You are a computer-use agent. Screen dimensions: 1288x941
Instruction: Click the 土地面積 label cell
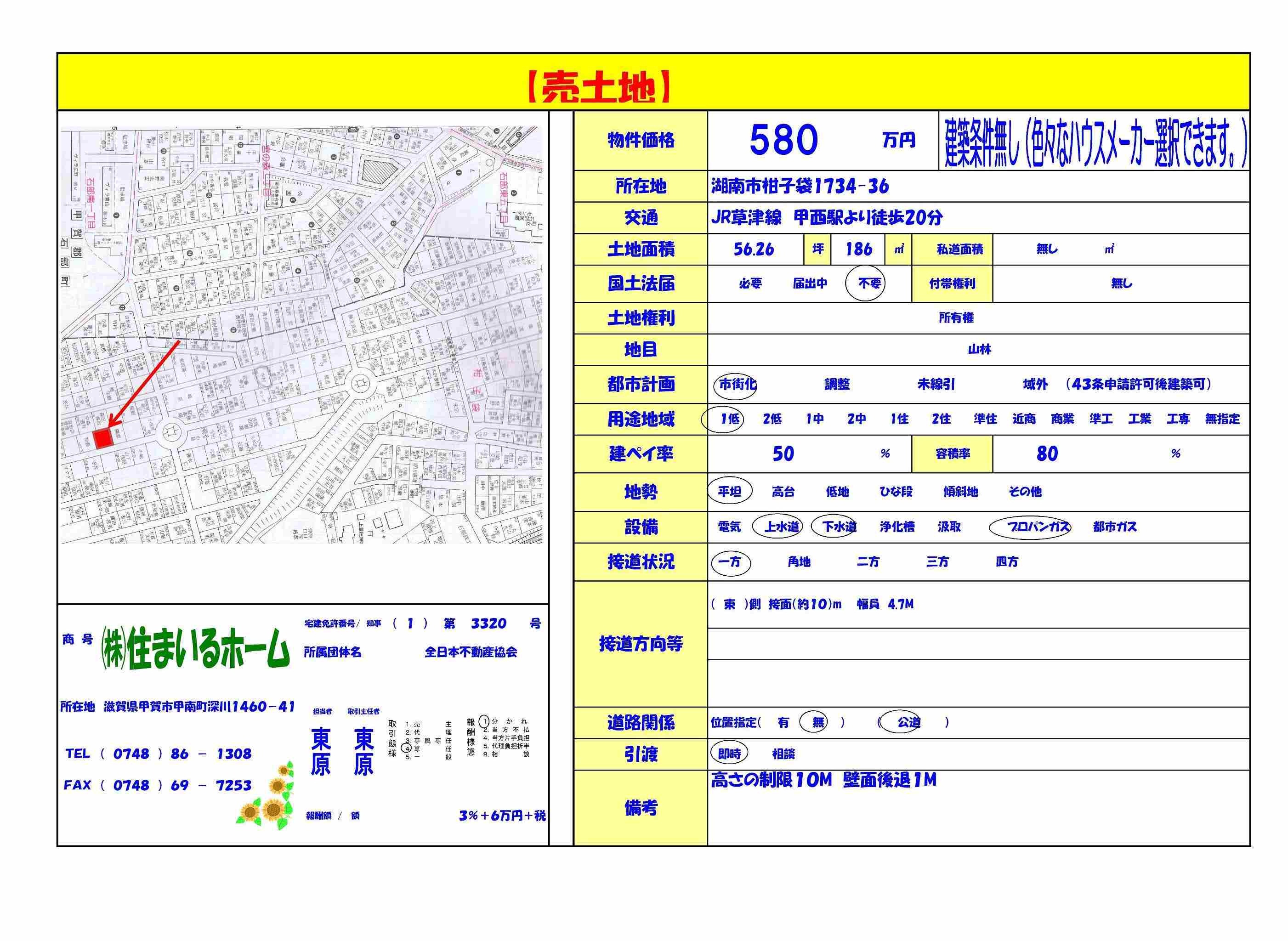coord(641,249)
